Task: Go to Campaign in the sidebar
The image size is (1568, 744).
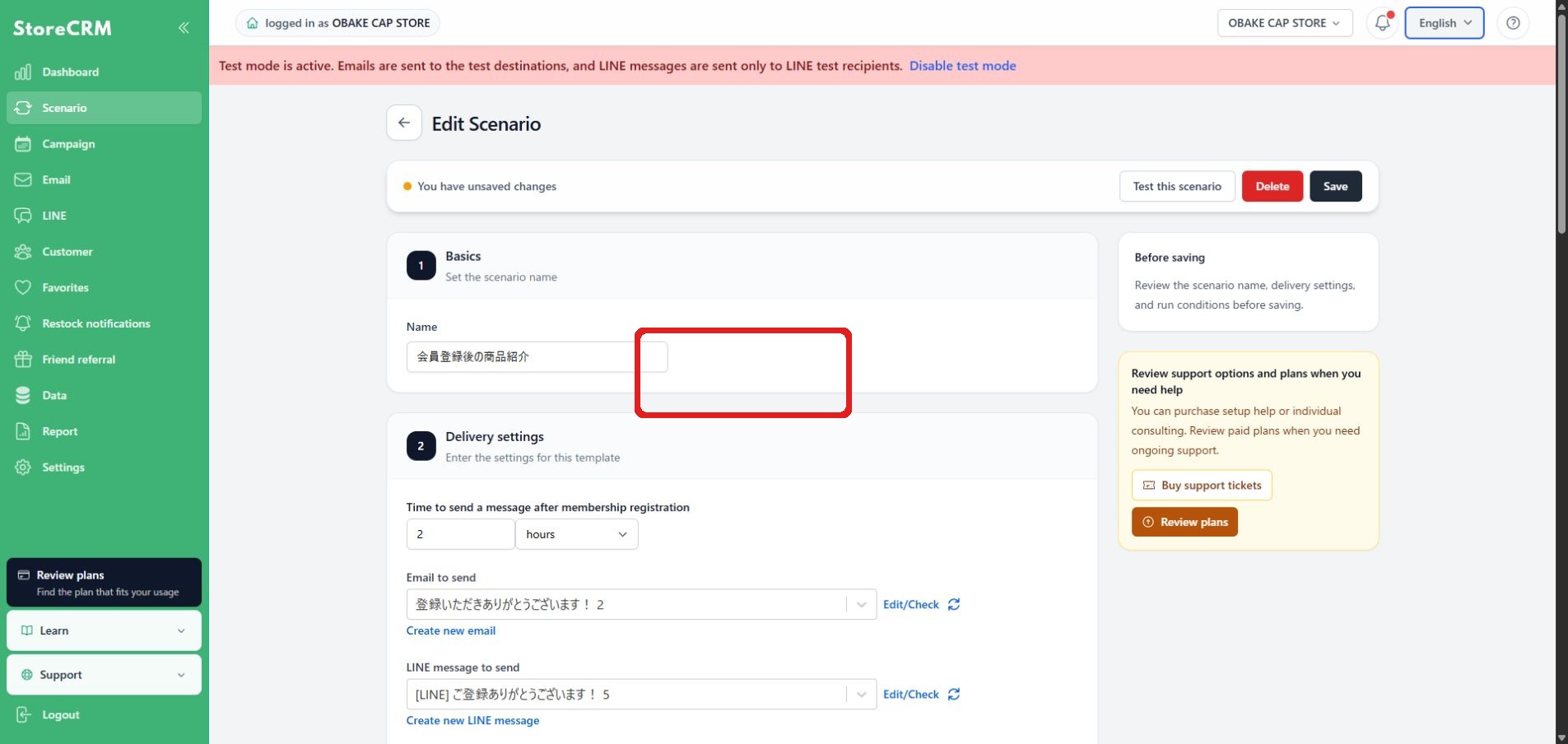Action: pos(104,144)
